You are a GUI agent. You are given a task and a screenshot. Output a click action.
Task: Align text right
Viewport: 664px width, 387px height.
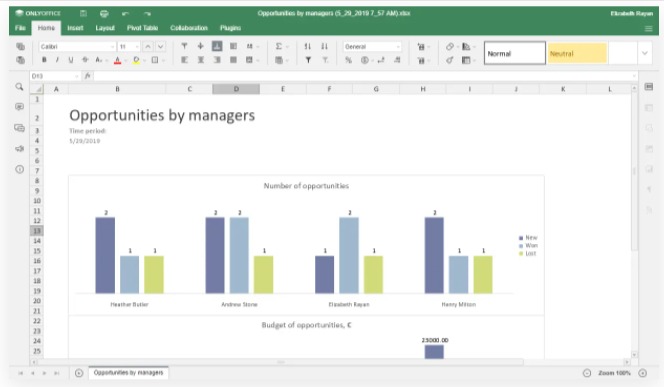click(x=217, y=60)
